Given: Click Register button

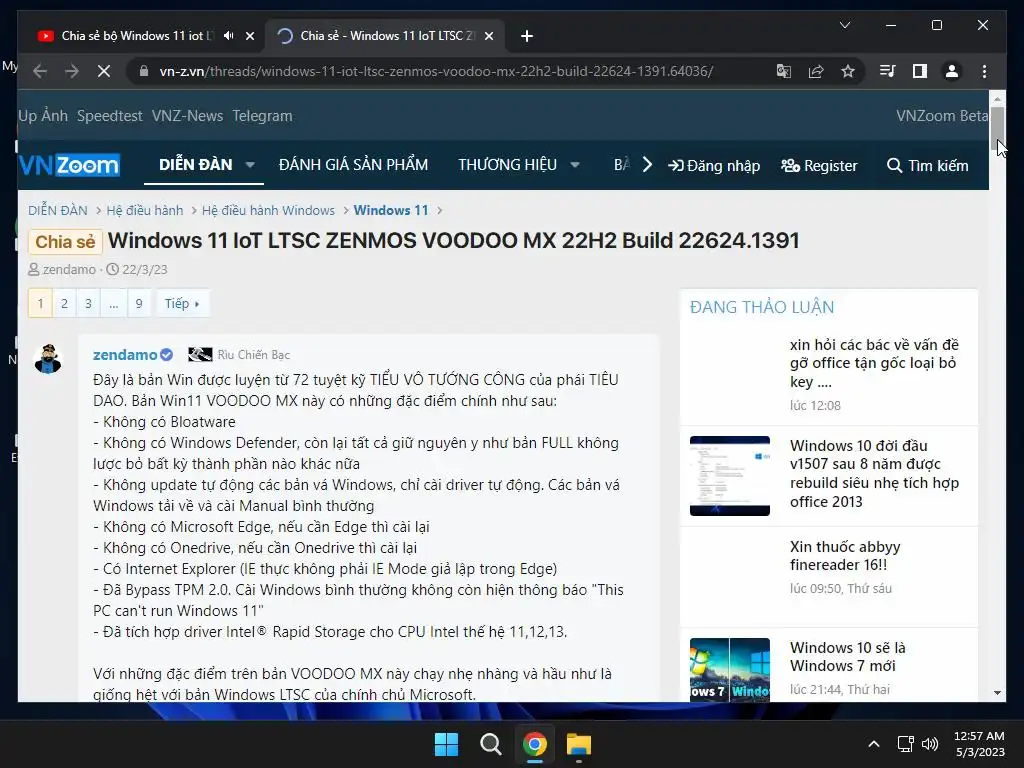Looking at the screenshot, I should [819, 166].
